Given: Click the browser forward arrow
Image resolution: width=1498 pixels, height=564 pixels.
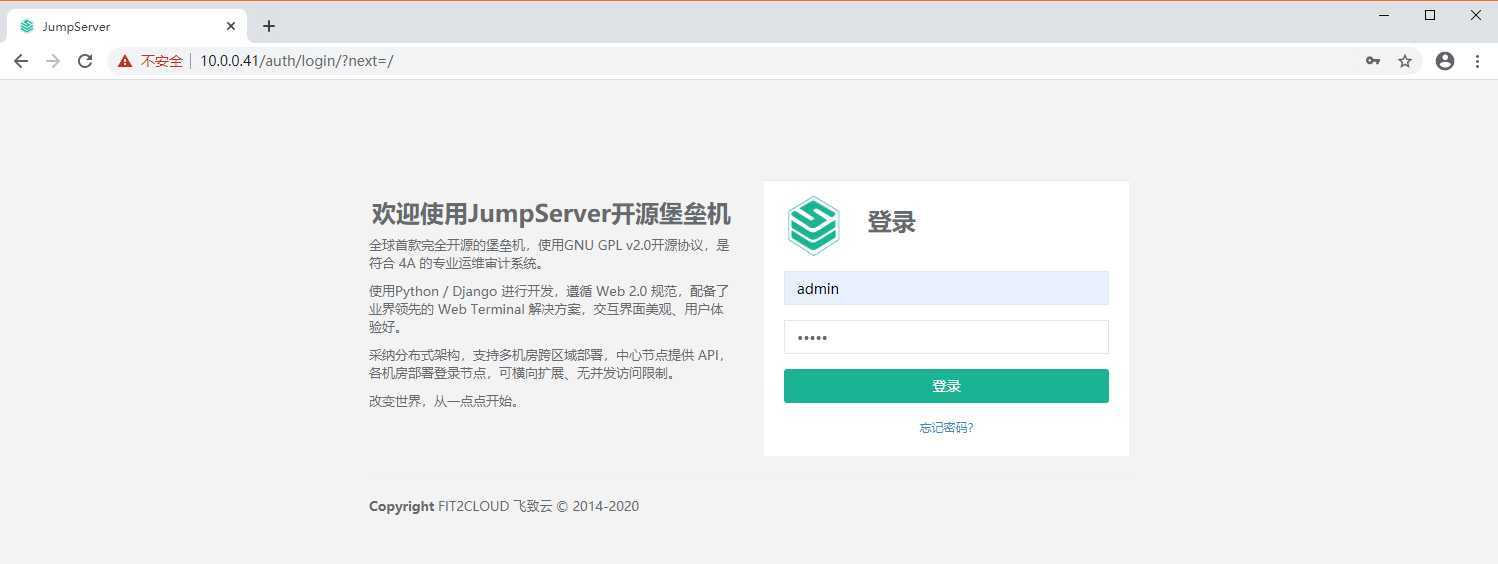Looking at the screenshot, I should coord(53,61).
